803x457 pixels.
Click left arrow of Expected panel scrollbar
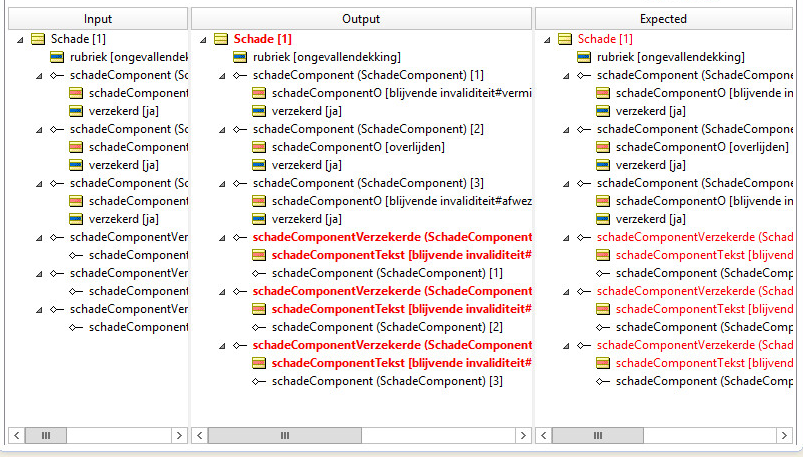(x=545, y=436)
